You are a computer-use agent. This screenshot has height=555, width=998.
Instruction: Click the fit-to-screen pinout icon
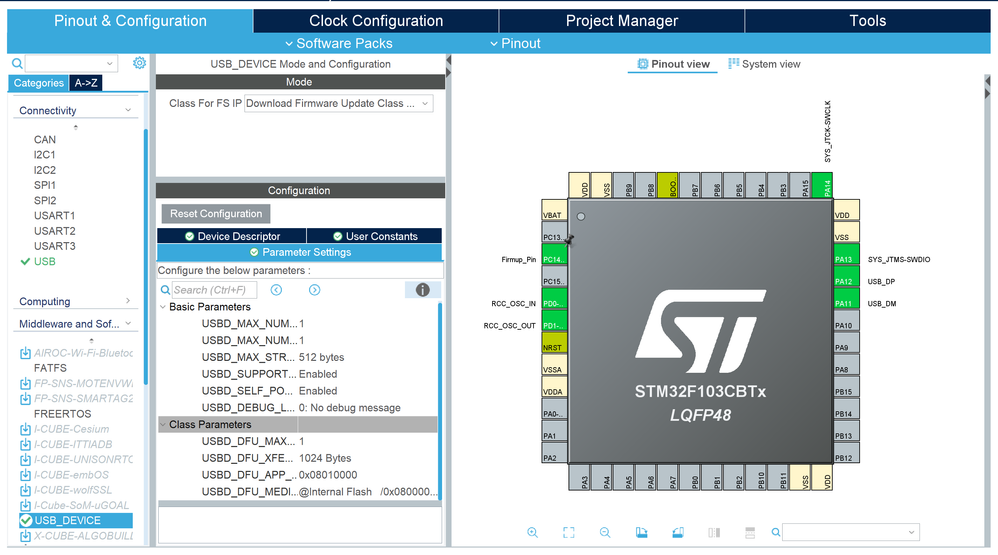[568, 533]
